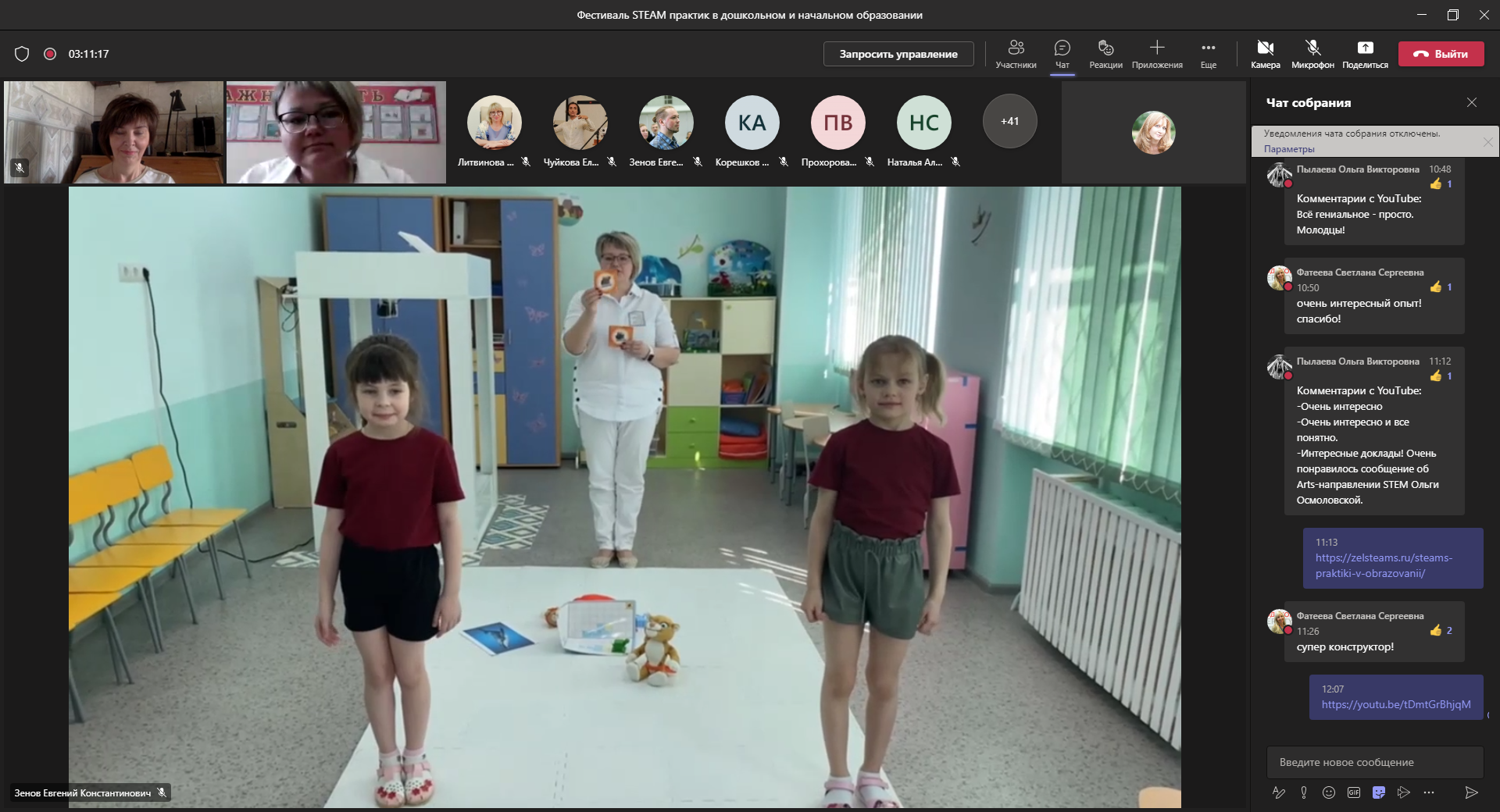
Task: Open the emoji picker in chat compose
Action: pos(1329,792)
